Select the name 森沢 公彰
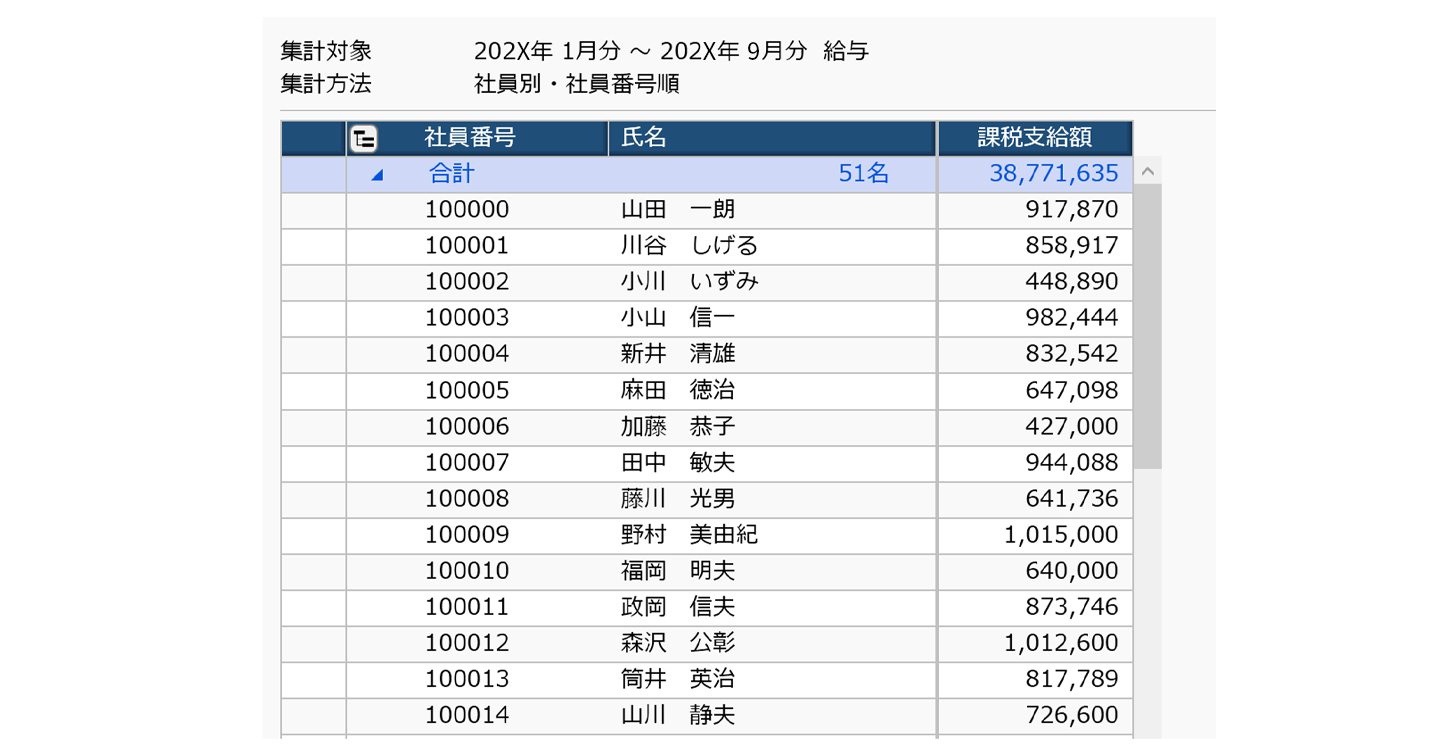1456x747 pixels. point(677,643)
